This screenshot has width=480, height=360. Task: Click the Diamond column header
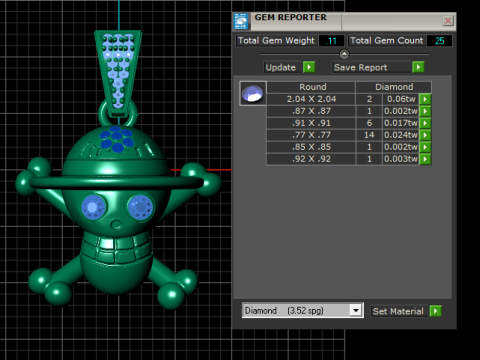click(x=394, y=87)
